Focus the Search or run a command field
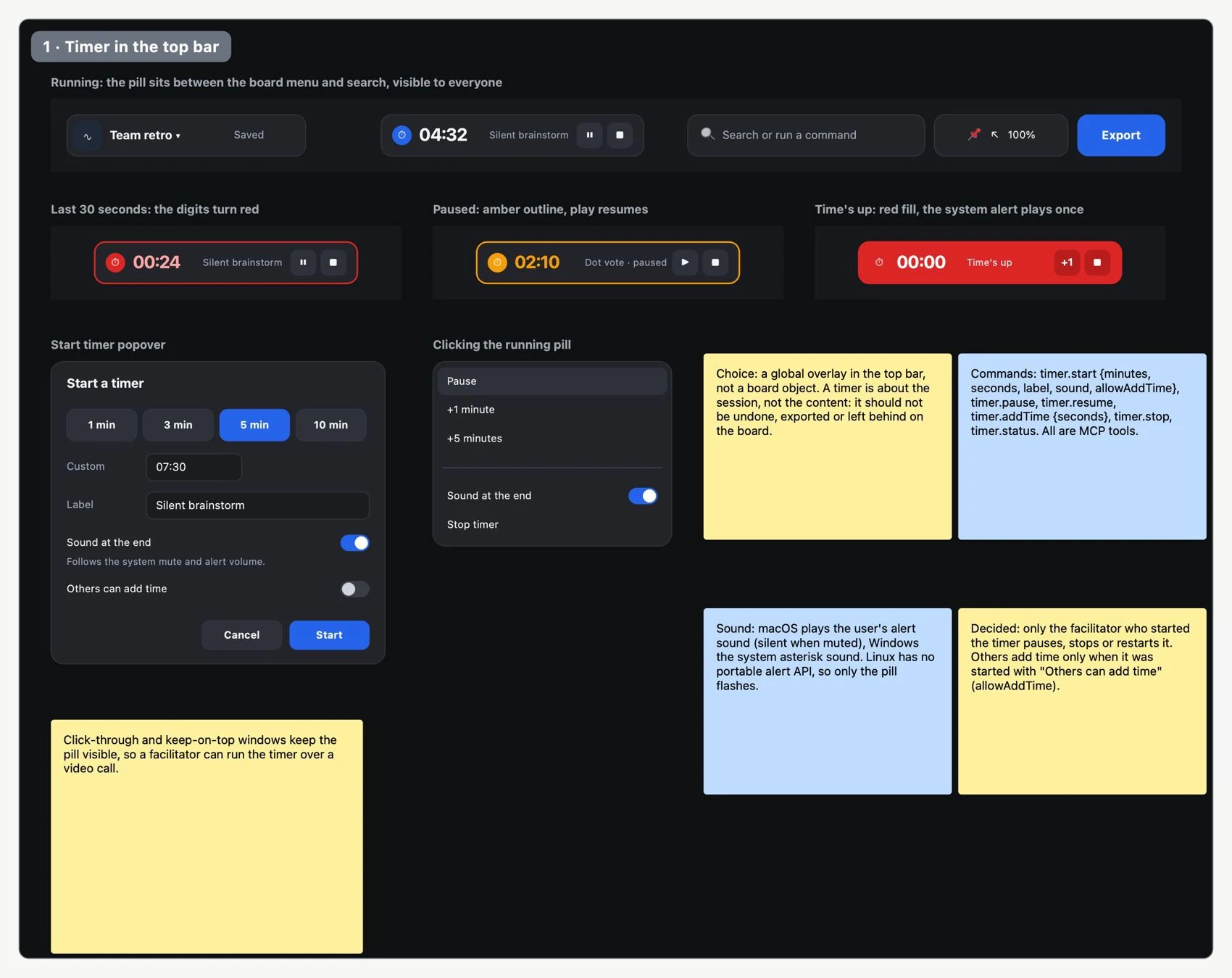The height and width of the screenshot is (978, 1232). point(805,135)
